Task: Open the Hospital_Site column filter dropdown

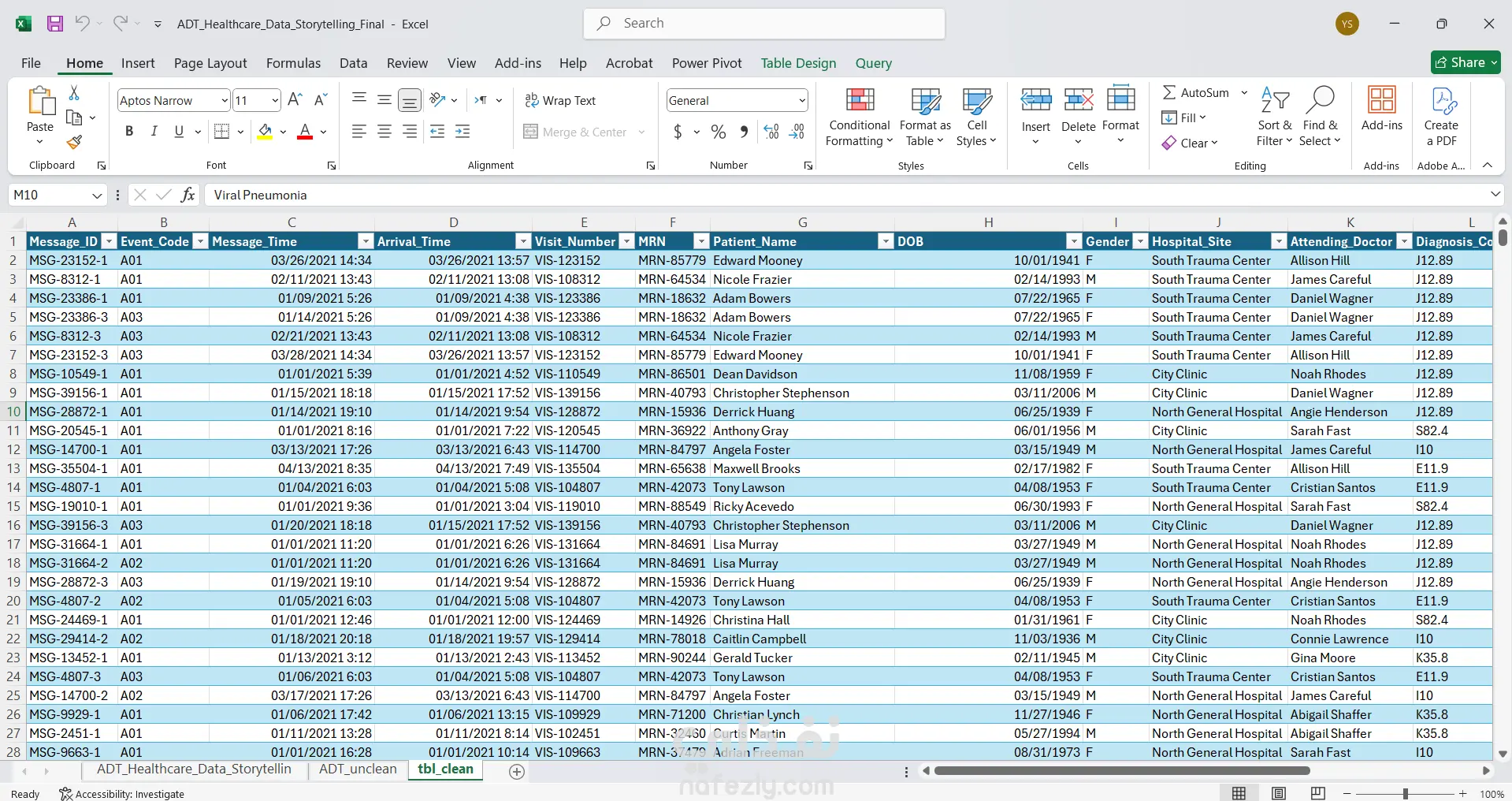Action: 1278,241
